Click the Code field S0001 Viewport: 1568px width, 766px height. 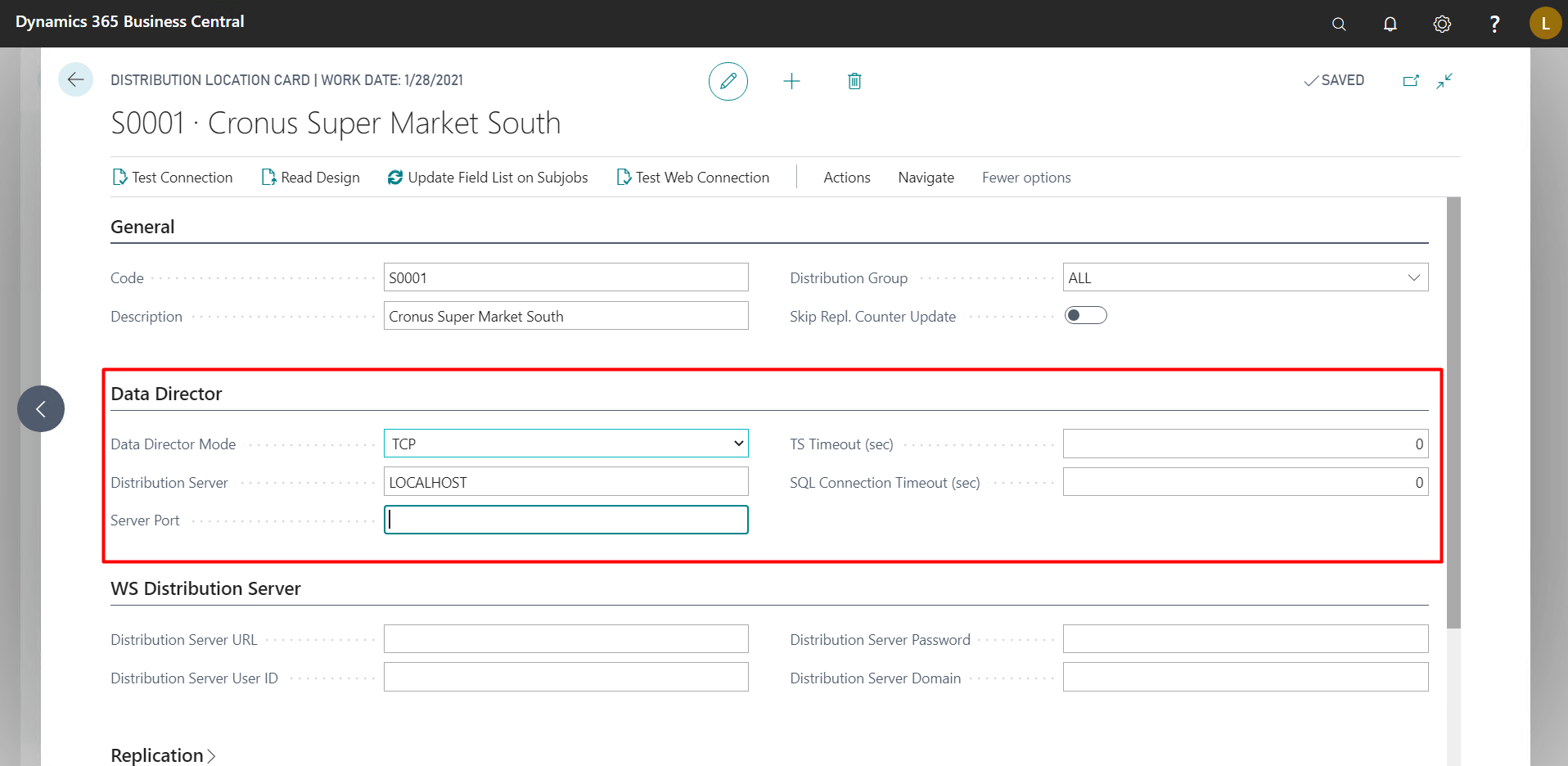point(566,277)
